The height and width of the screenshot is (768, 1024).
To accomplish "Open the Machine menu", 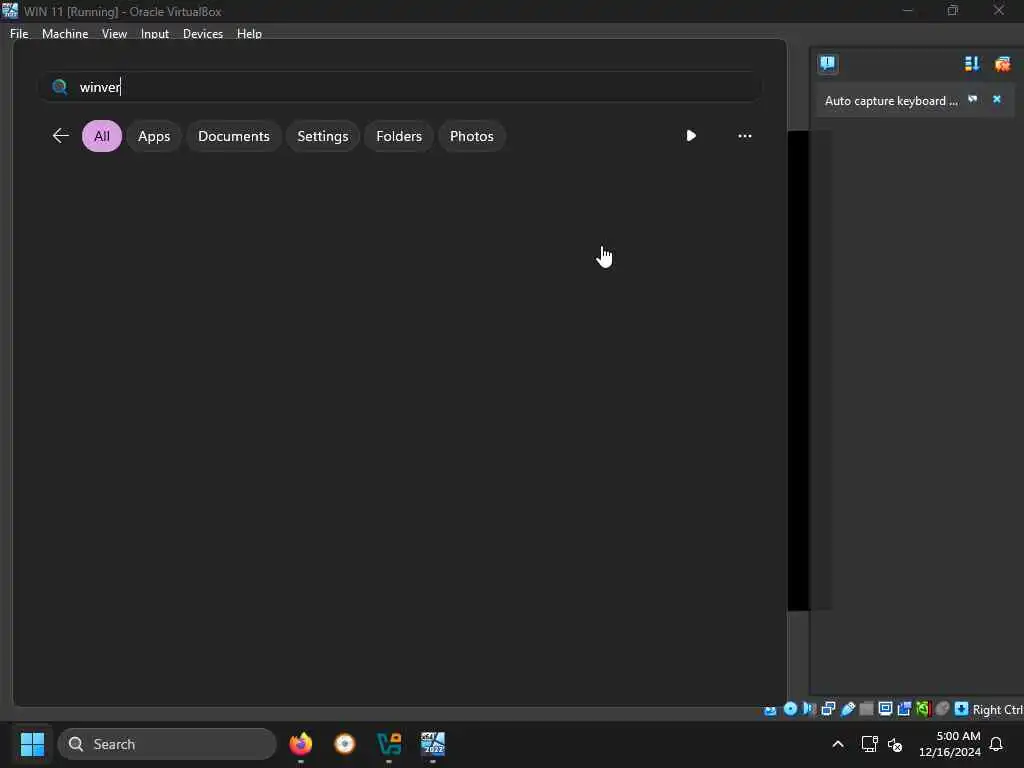I will (65, 33).
